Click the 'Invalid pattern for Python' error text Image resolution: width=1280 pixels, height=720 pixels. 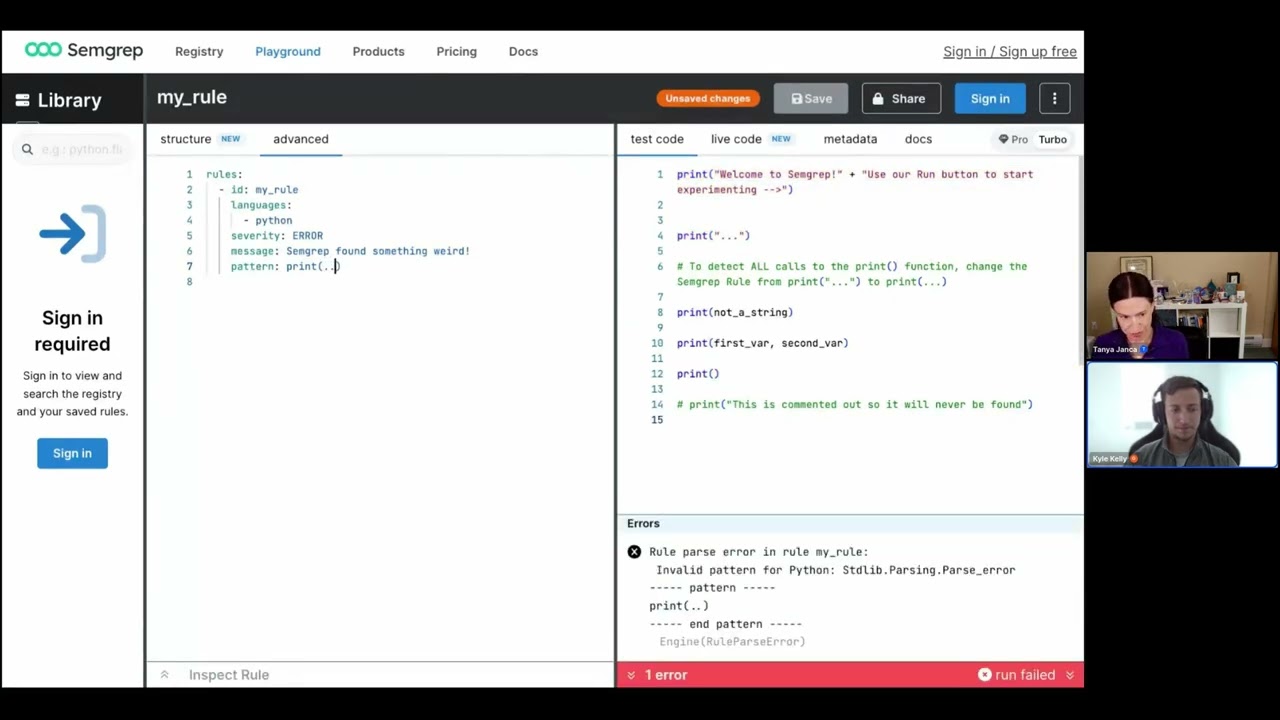point(835,570)
